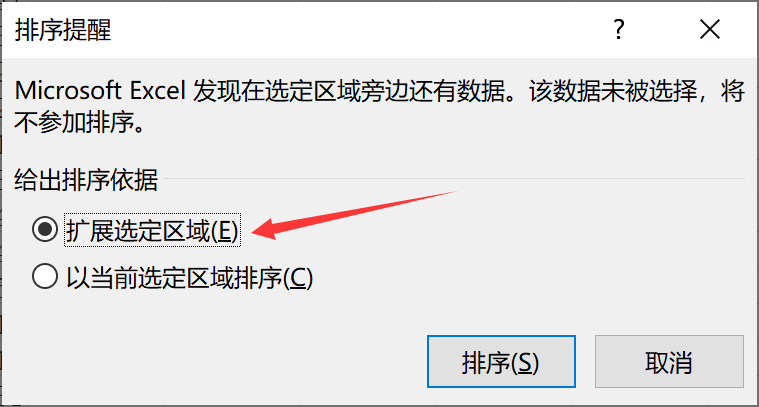Close the 排序提醒 dialog with X
This screenshot has height=407, width=759.
[x=710, y=30]
